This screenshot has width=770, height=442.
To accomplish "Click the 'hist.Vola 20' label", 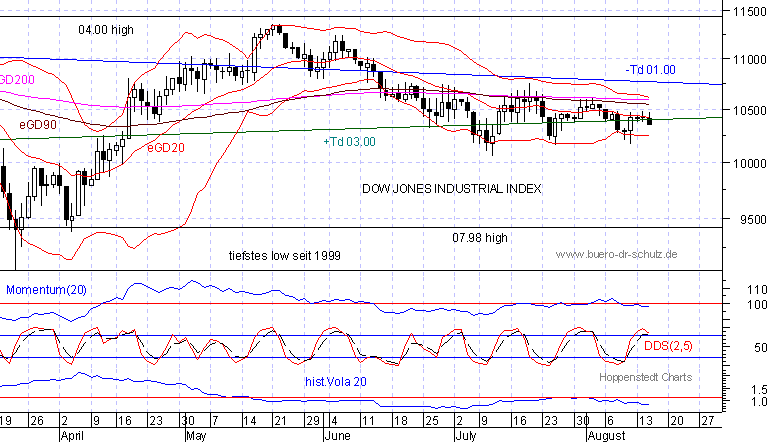I will tap(336, 382).
